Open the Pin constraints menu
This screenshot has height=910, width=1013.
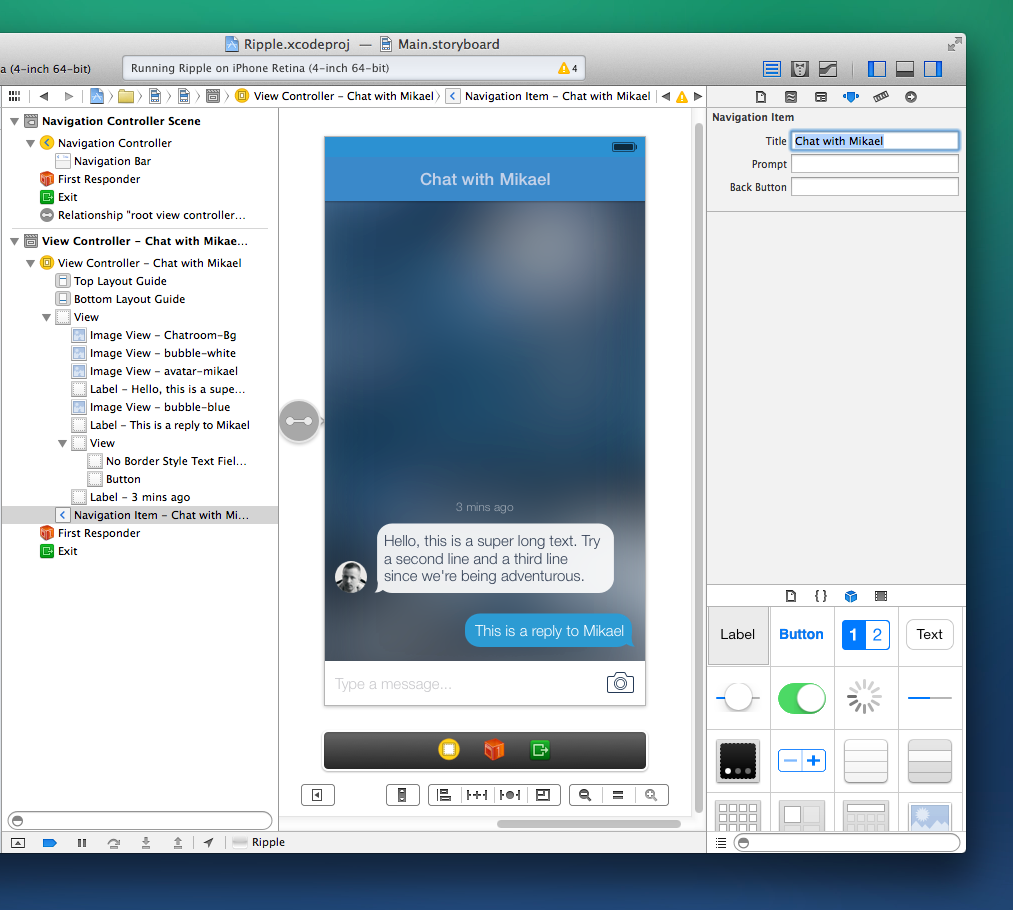tap(477, 795)
